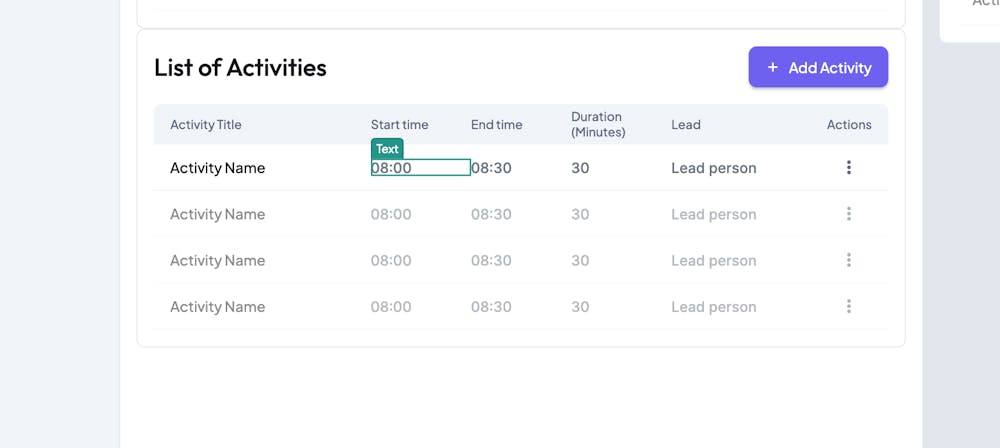Open three-dot menu in third activity row
This screenshot has width=1000, height=448.
pyautogui.click(x=848, y=260)
